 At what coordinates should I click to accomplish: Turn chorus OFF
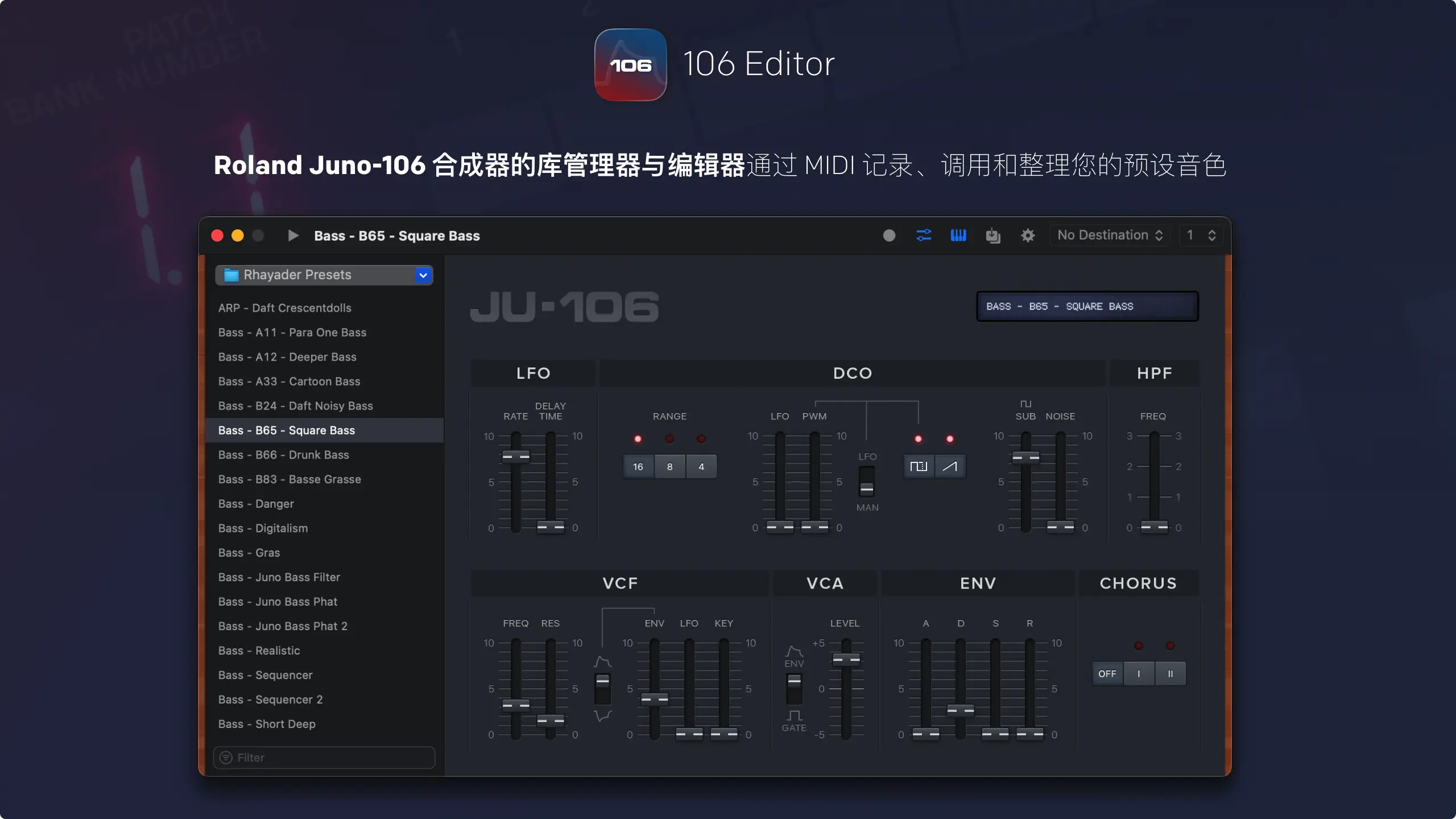1107,674
